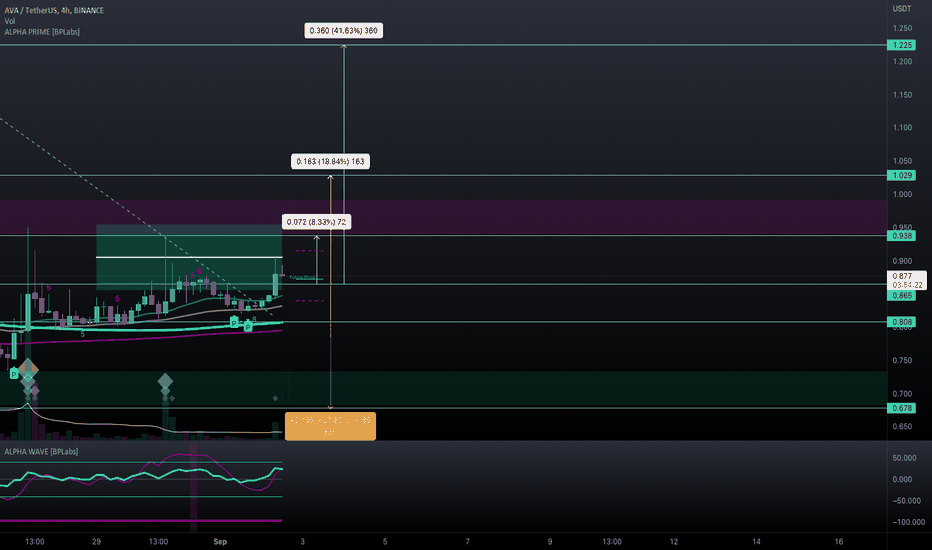Click the 12 date label on the time axis
Image resolution: width=932 pixels, height=550 pixels.
(674, 542)
